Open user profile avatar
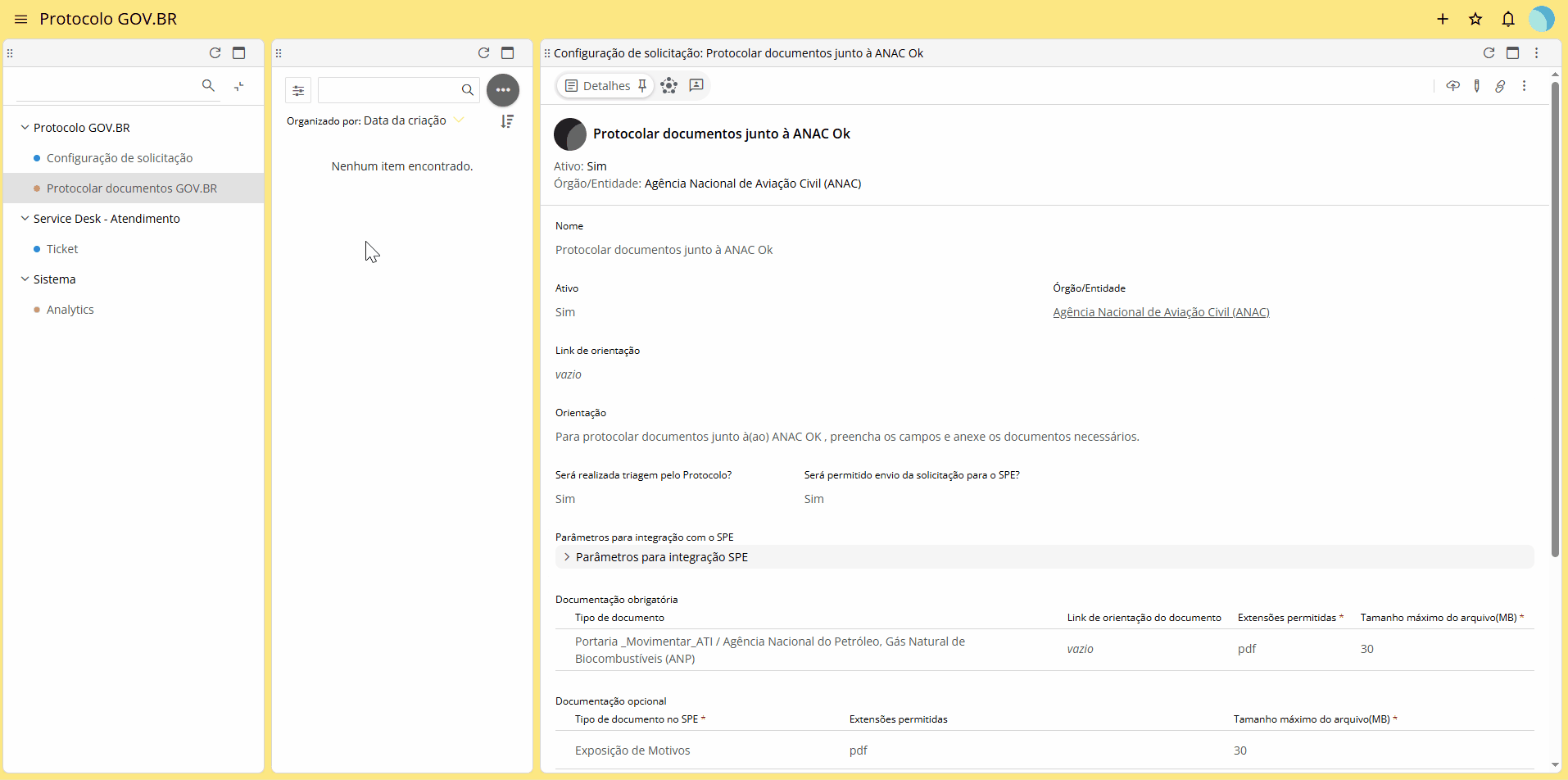This screenshot has height=780, width=1568. [1541, 19]
